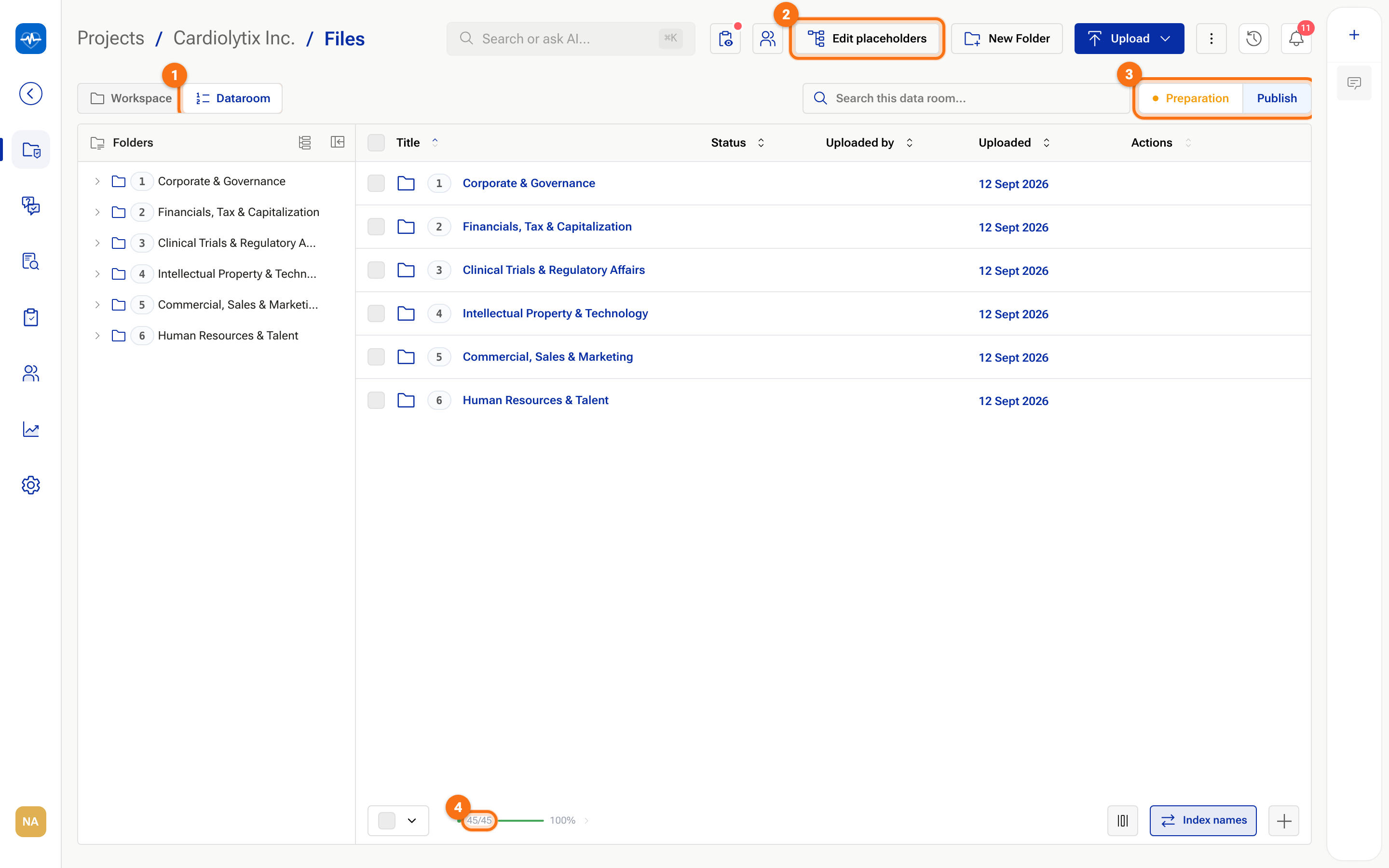Check the Commercial, Sales & Marketing checkbox
The image size is (1389, 868).
click(x=376, y=356)
